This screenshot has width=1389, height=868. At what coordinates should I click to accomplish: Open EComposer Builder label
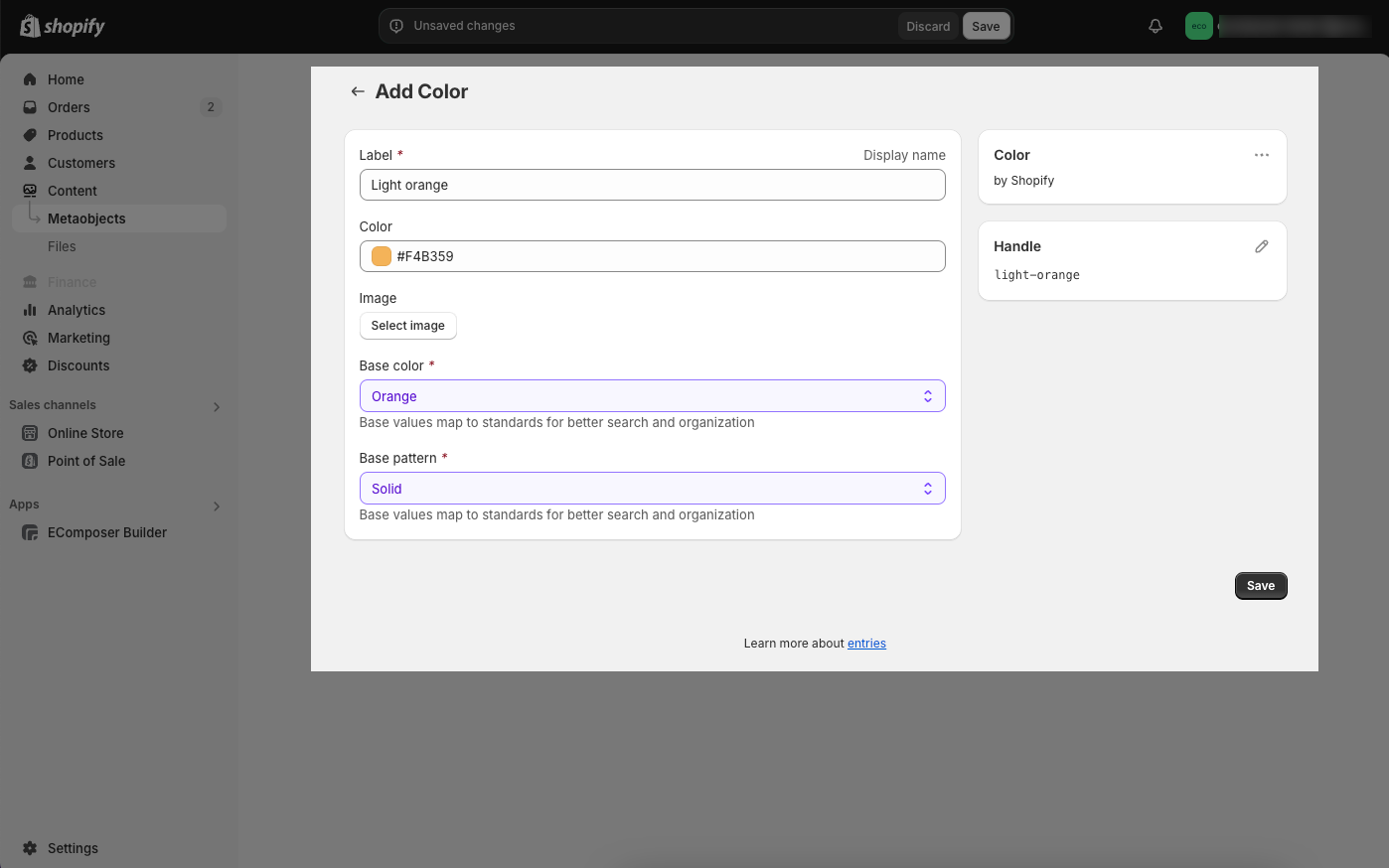pyautogui.click(x=107, y=532)
